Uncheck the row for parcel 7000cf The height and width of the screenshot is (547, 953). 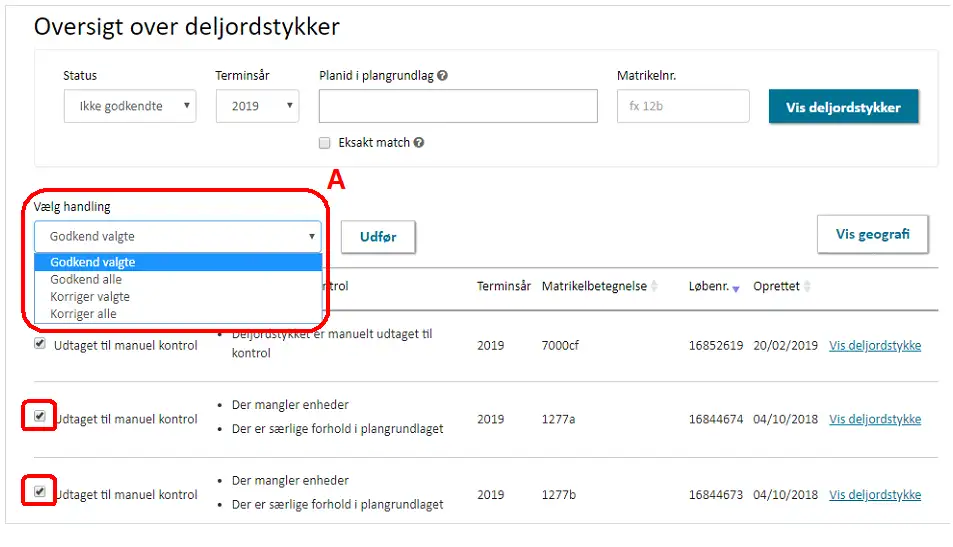coord(40,344)
